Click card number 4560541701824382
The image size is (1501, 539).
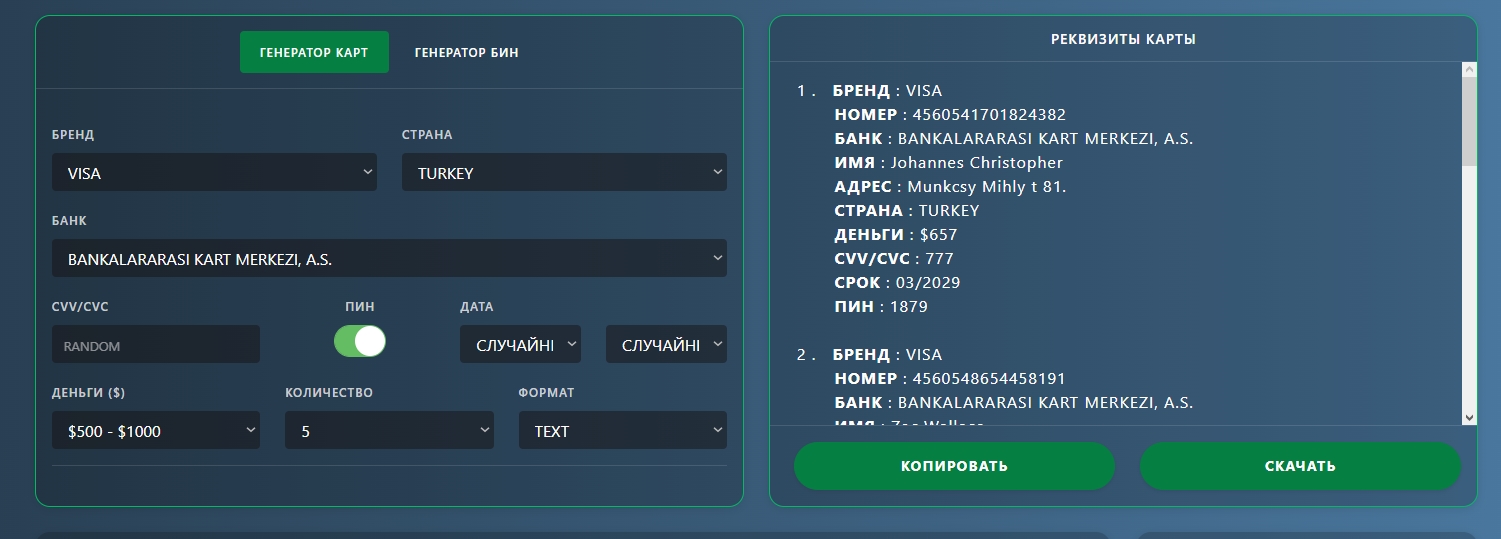(988, 115)
